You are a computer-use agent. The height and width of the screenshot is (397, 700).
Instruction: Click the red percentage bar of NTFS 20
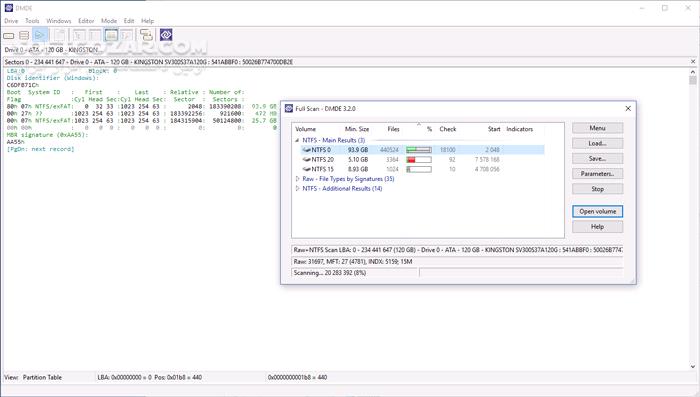pos(419,159)
